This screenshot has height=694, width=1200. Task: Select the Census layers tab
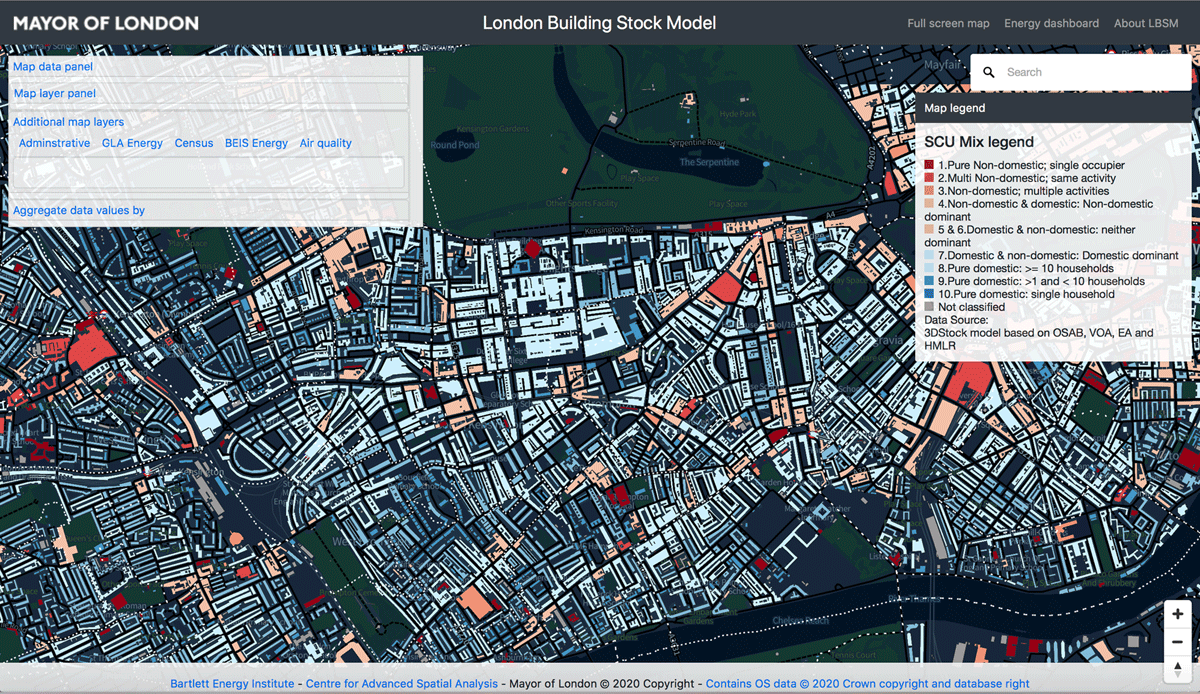pos(194,143)
